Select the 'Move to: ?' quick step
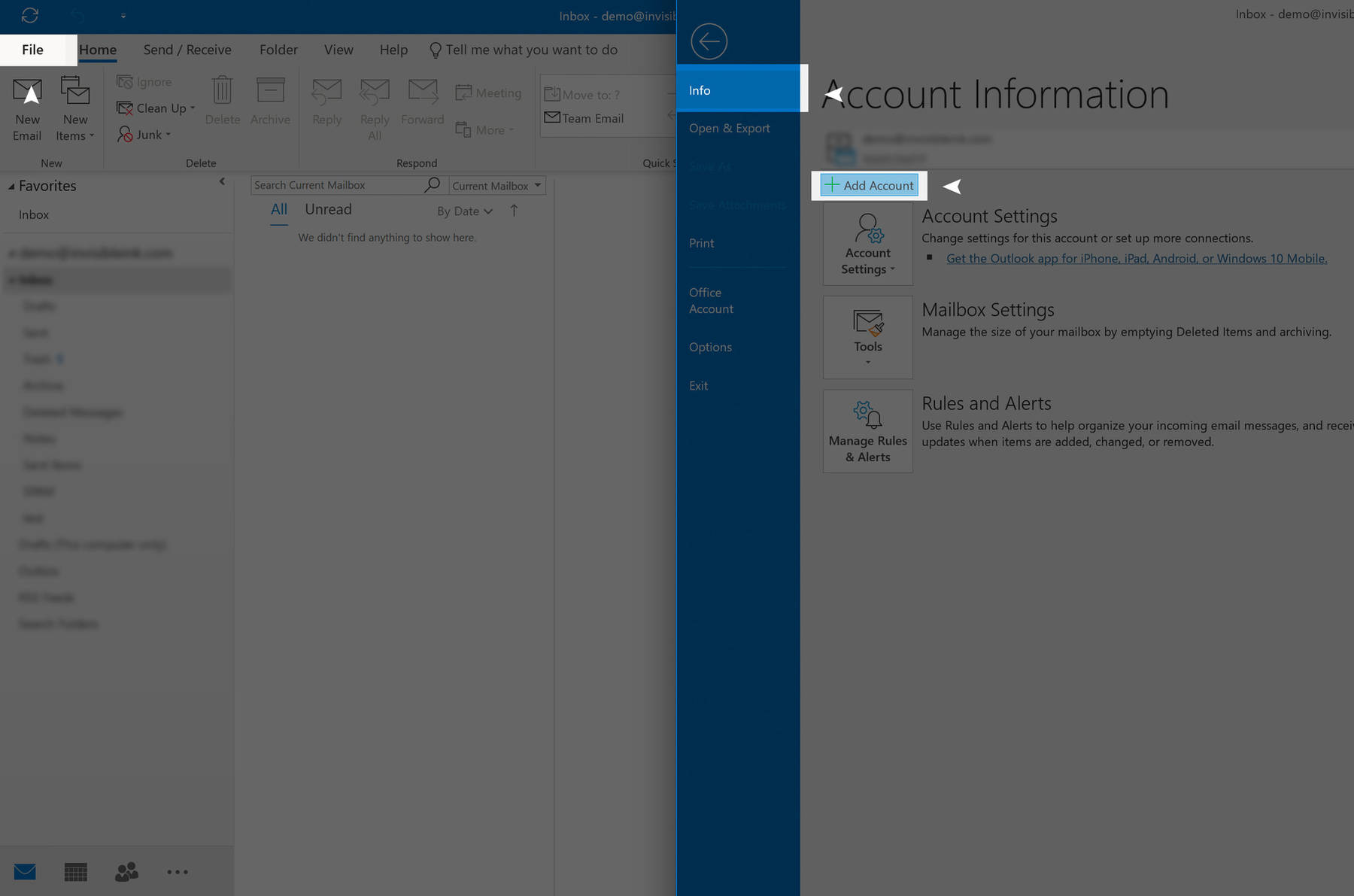This screenshot has width=1354, height=896. pyautogui.click(x=582, y=95)
